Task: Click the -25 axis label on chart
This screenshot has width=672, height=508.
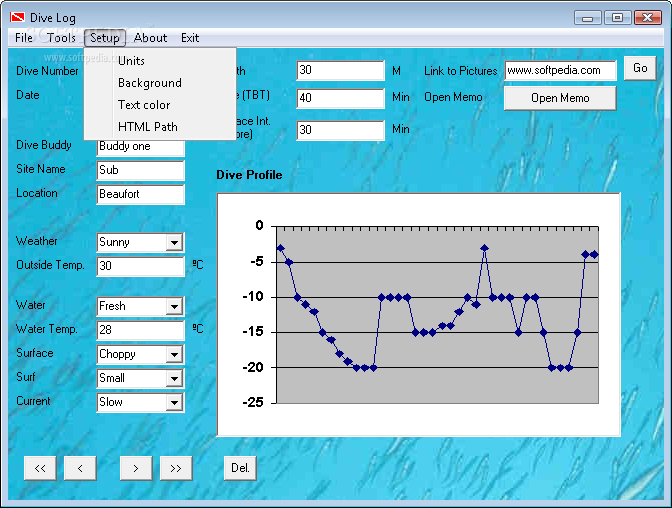Action: pyautogui.click(x=253, y=403)
